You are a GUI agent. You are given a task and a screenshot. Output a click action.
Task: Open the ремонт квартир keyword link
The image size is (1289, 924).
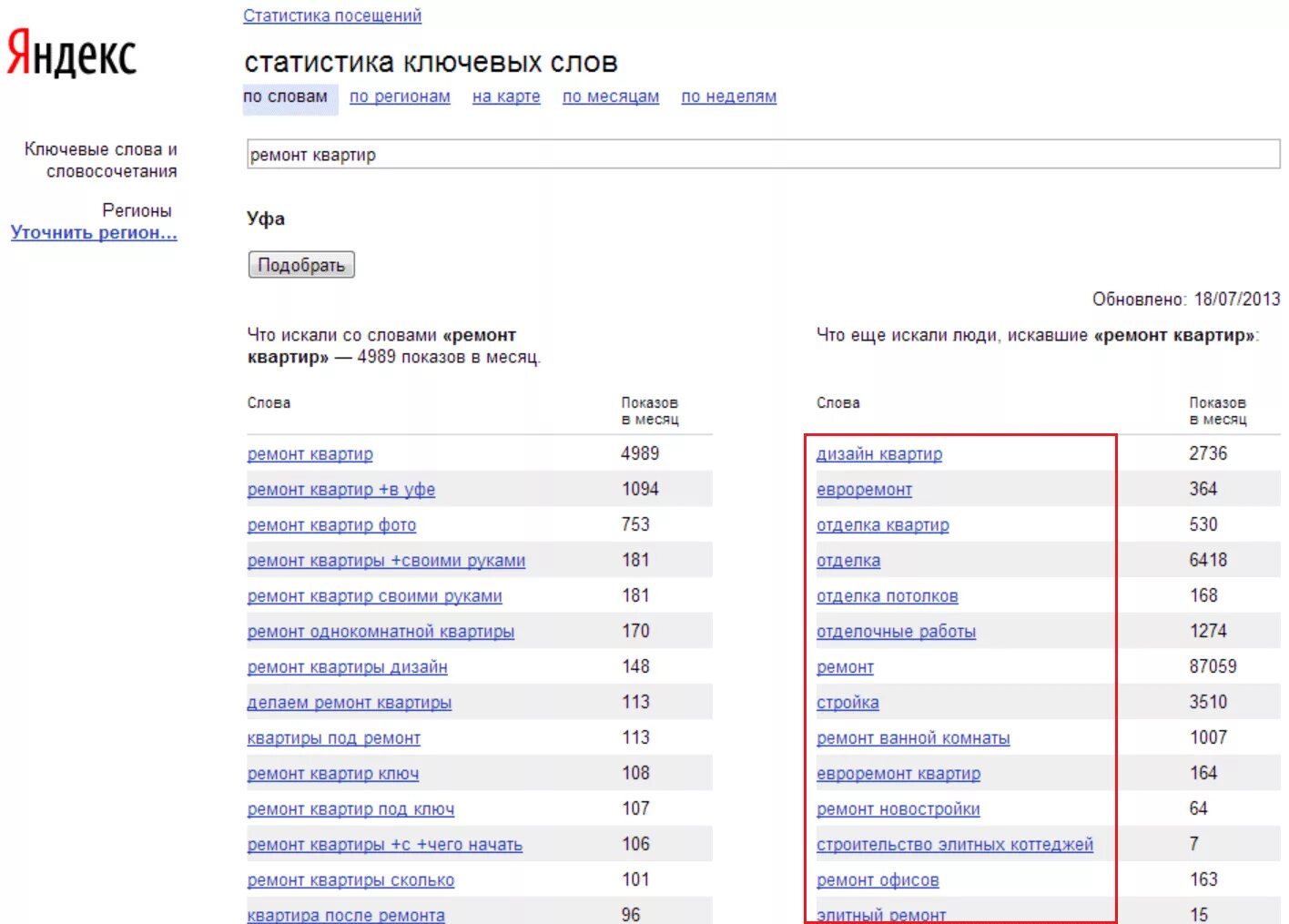point(310,453)
